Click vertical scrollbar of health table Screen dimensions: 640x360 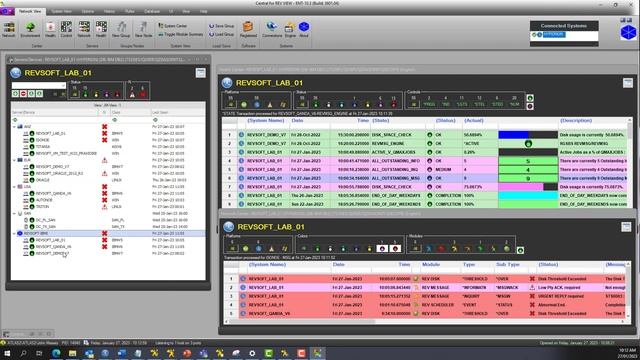click(630, 163)
